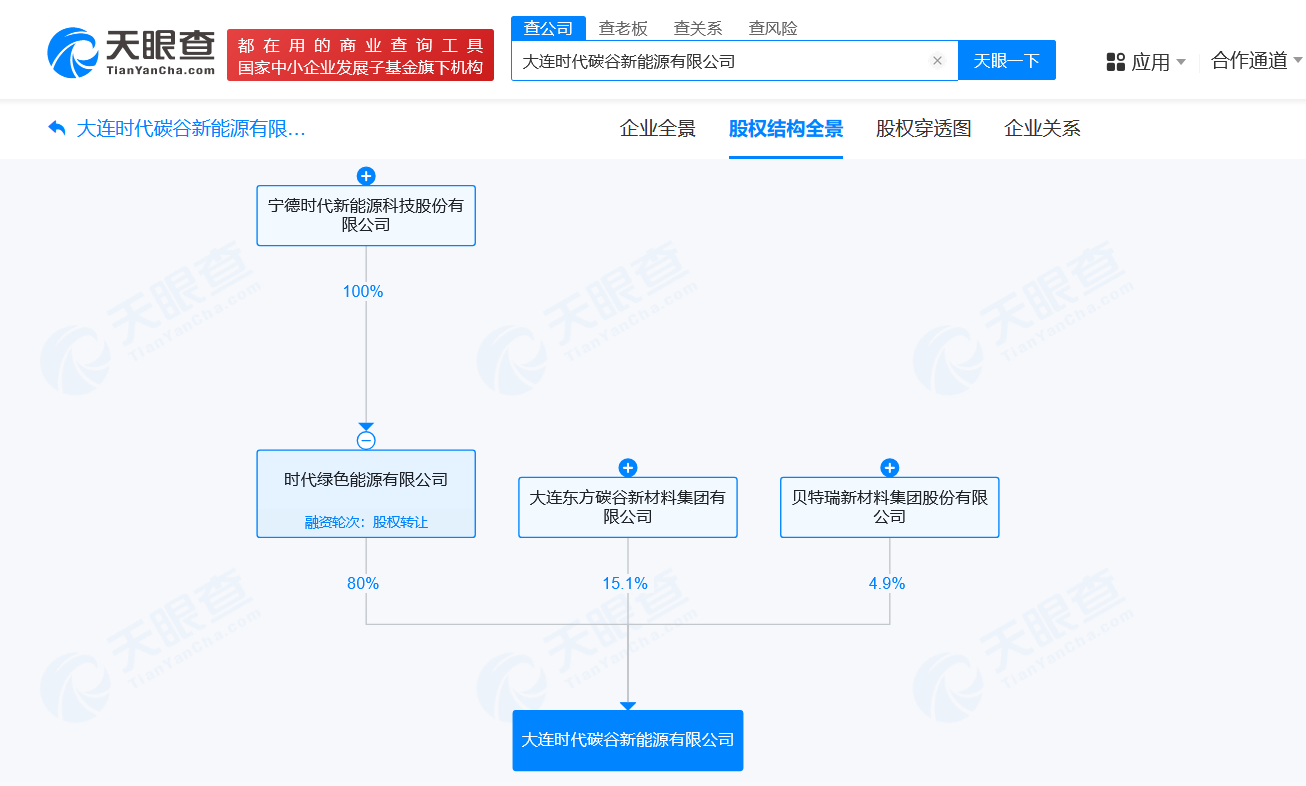Click the 15.1% shareholding label
This screenshot has height=786, width=1306.
tap(625, 584)
